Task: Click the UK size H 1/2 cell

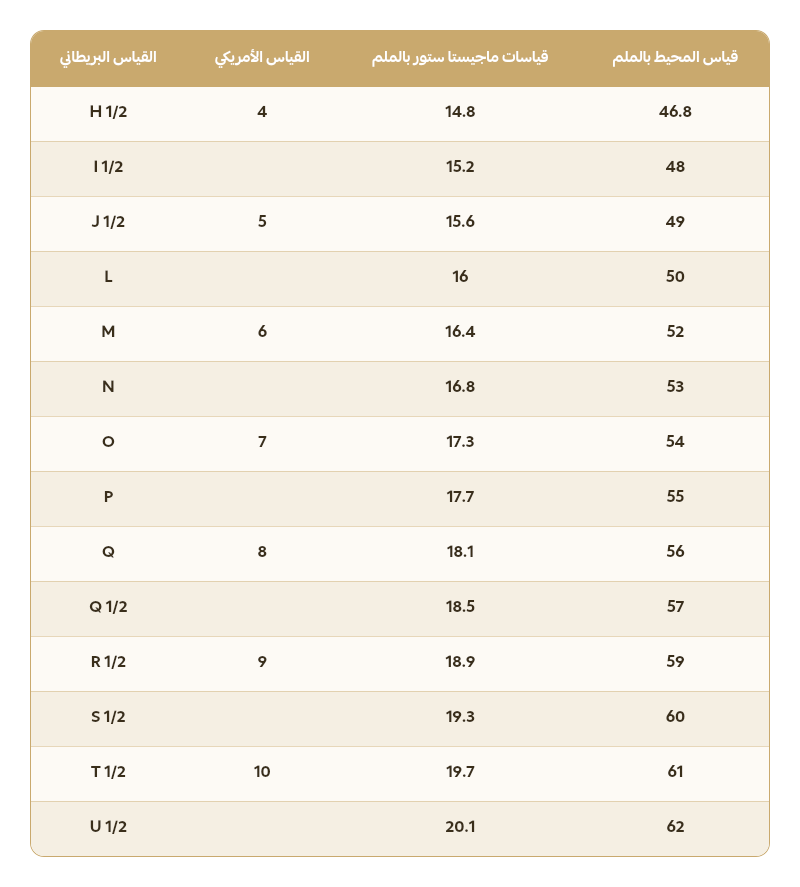Action: pos(108,112)
